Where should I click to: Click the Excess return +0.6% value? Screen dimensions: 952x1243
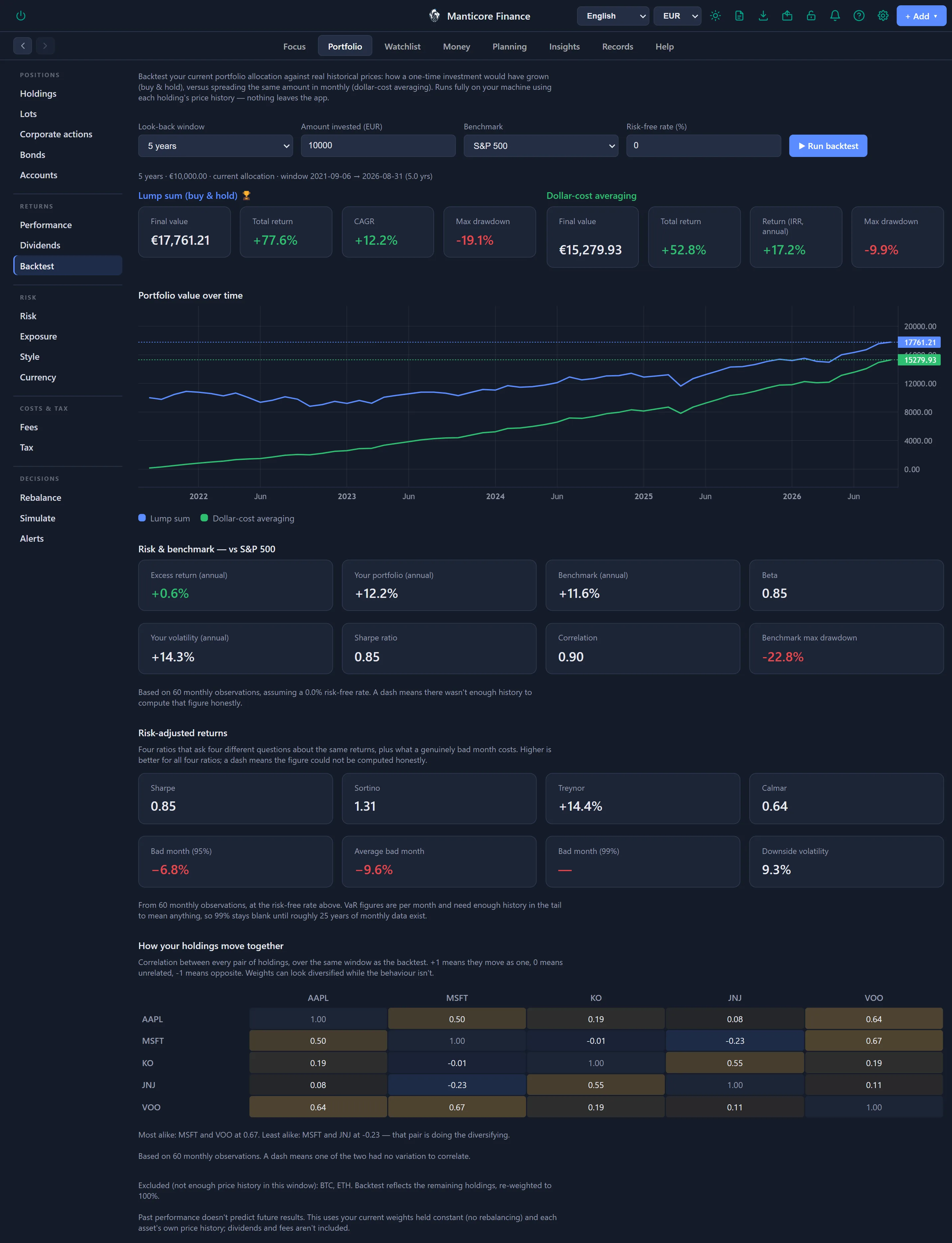pos(170,594)
